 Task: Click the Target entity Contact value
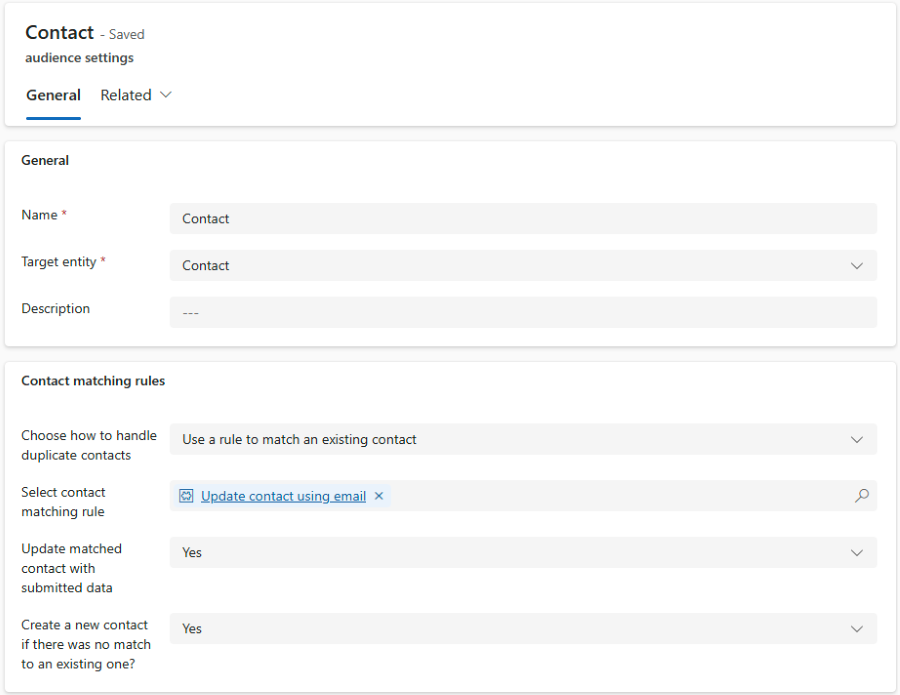[205, 266]
